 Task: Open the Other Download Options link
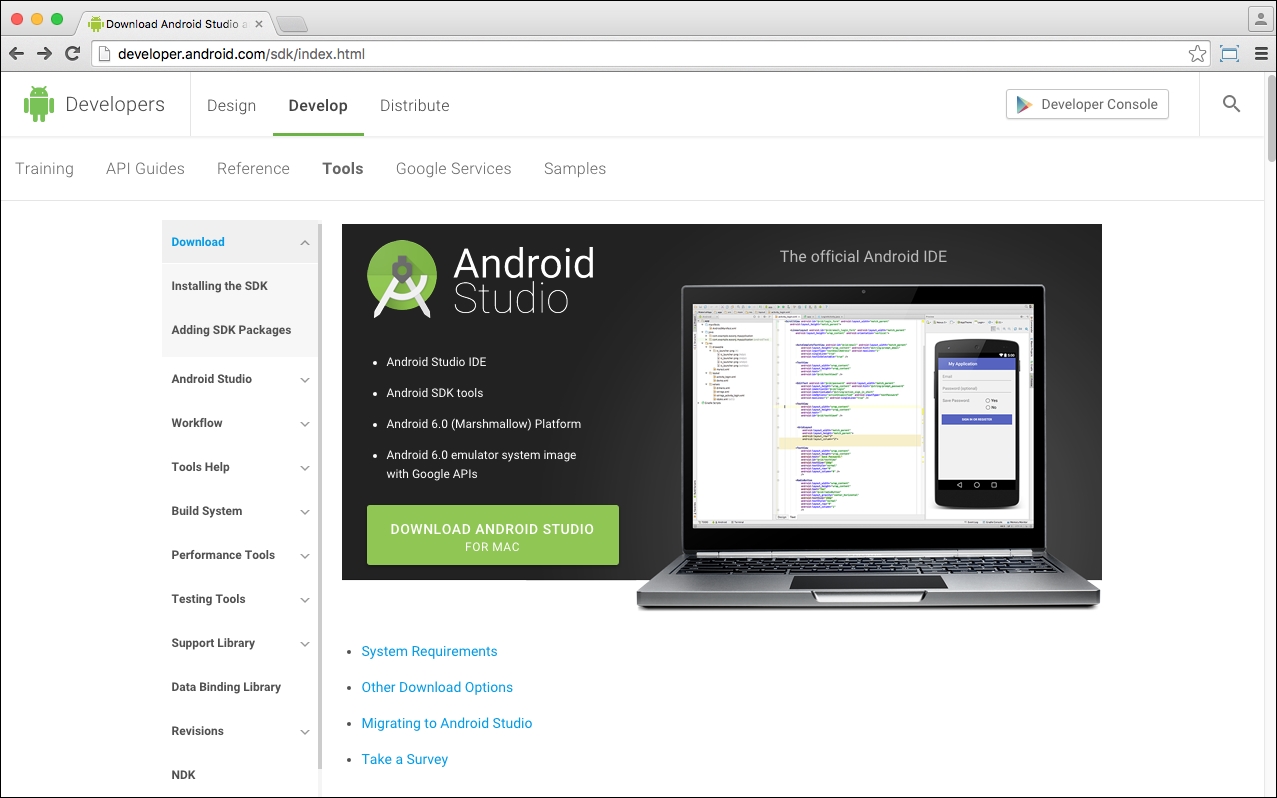(437, 687)
